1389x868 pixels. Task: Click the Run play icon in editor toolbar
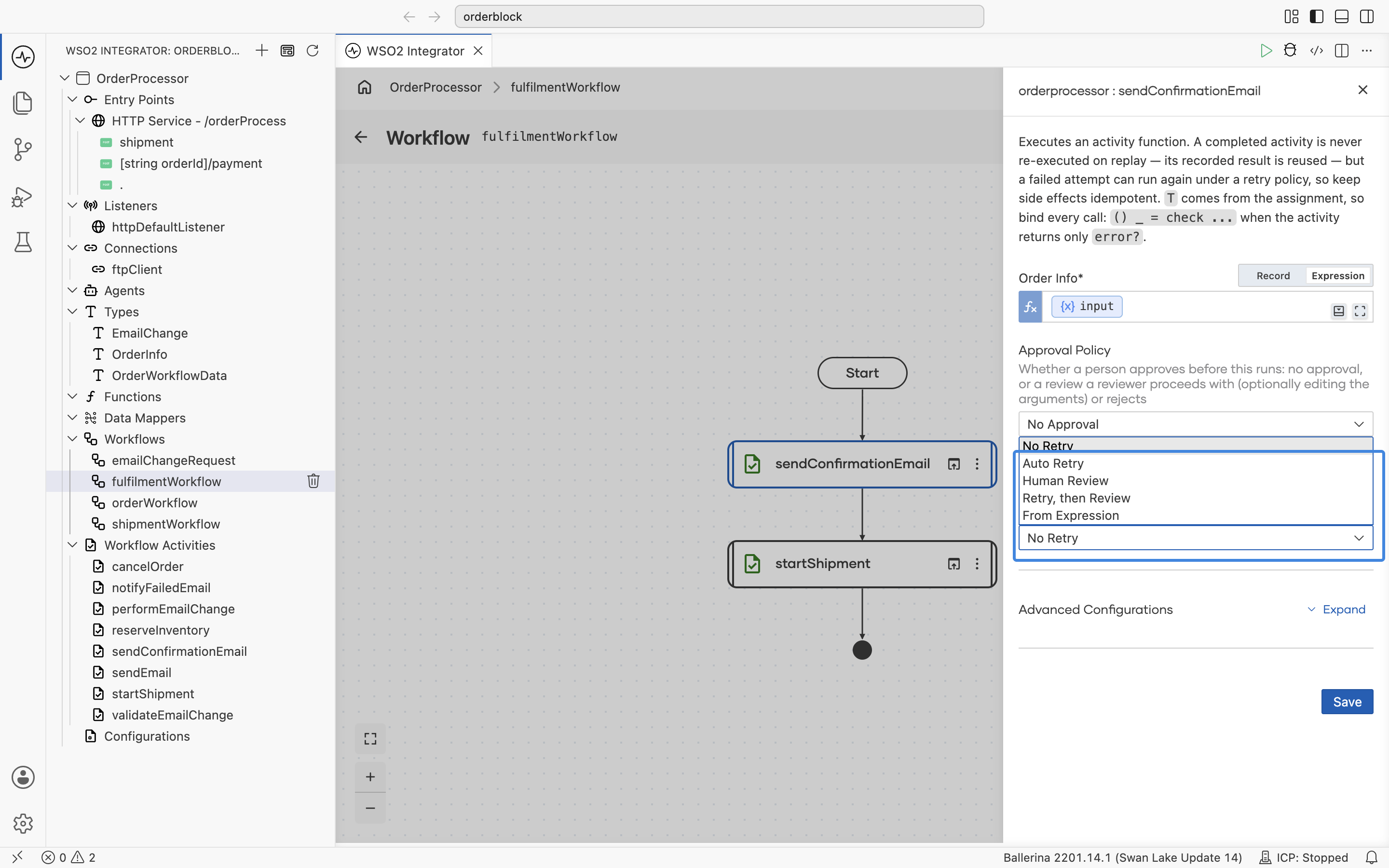[x=1266, y=51]
